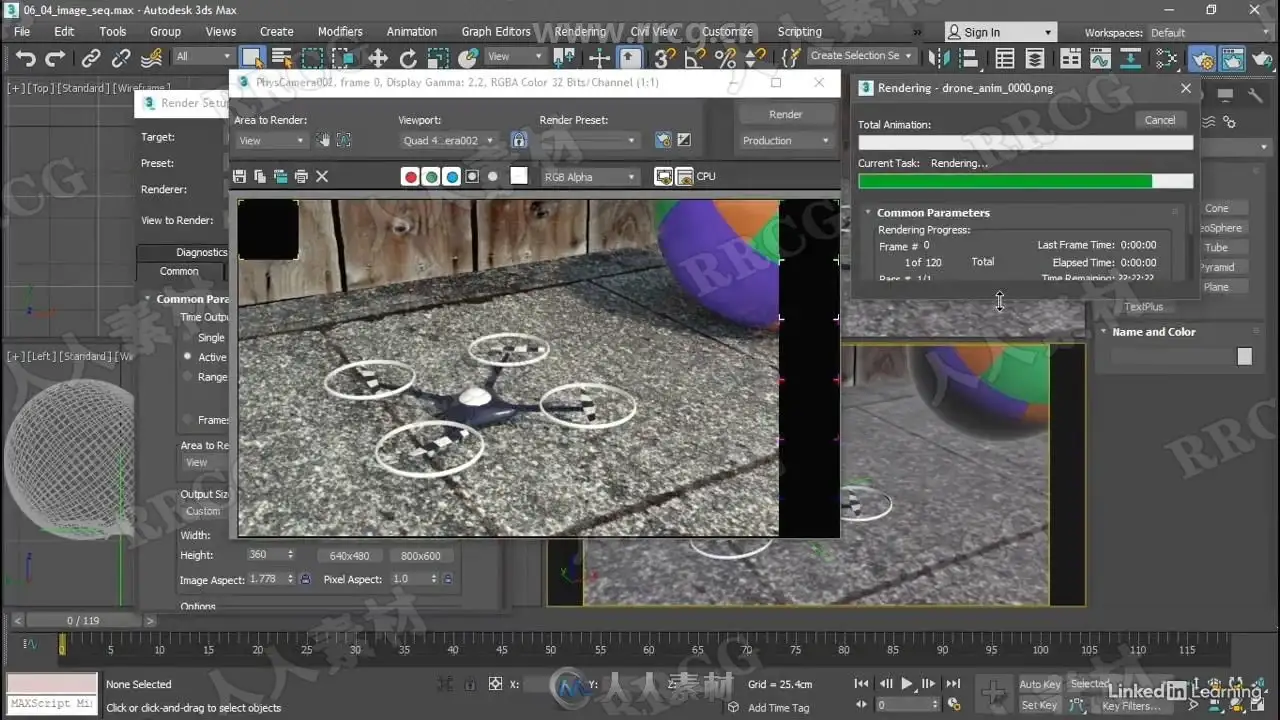Image resolution: width=1280 pixels, height=720 pixels.
Task: Open the Graph Editors menu
Action: point(495,31)
